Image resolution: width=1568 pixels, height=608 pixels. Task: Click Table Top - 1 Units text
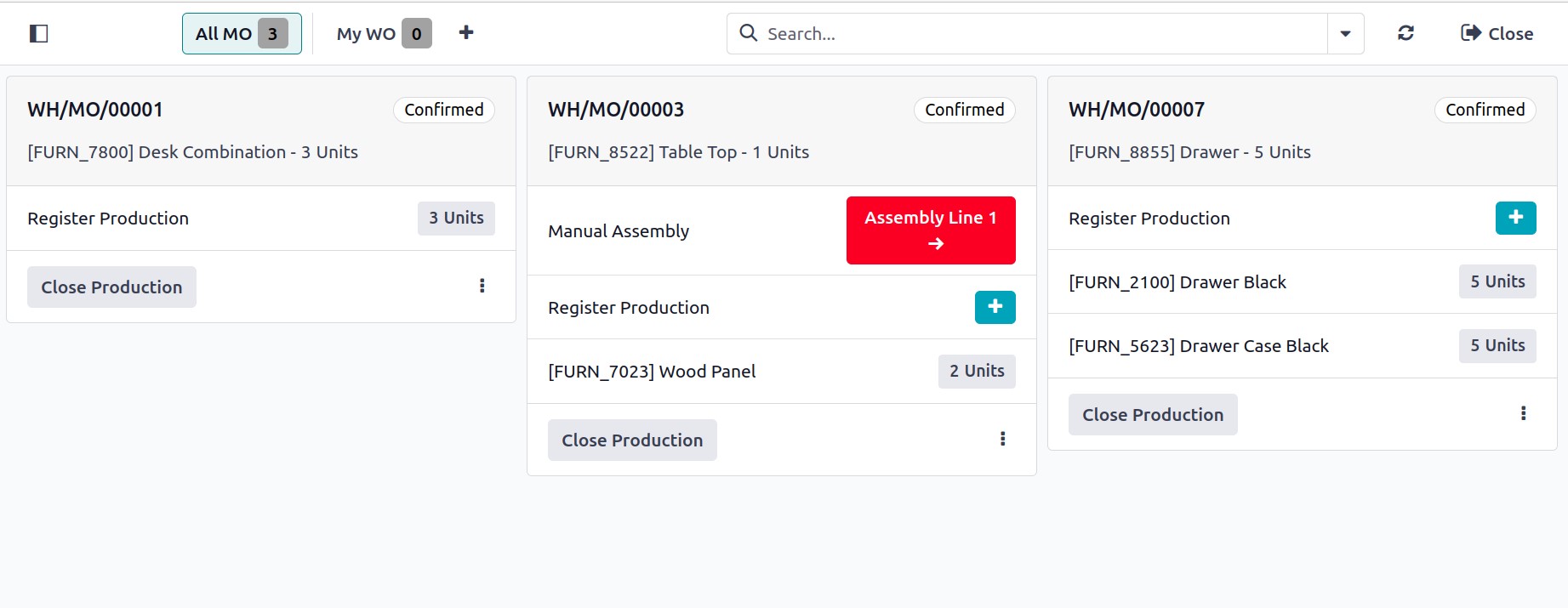734,152
